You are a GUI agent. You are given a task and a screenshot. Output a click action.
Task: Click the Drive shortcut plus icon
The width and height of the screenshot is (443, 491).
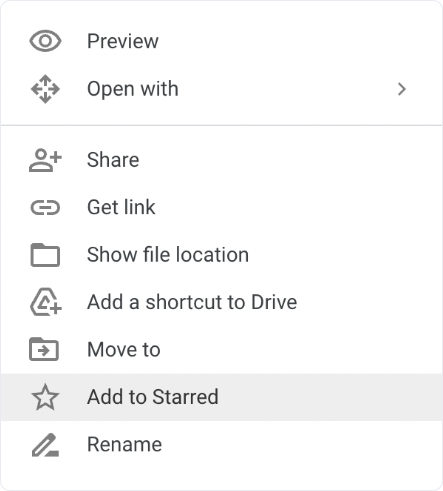pyautogui.click(x=46, y=302)
